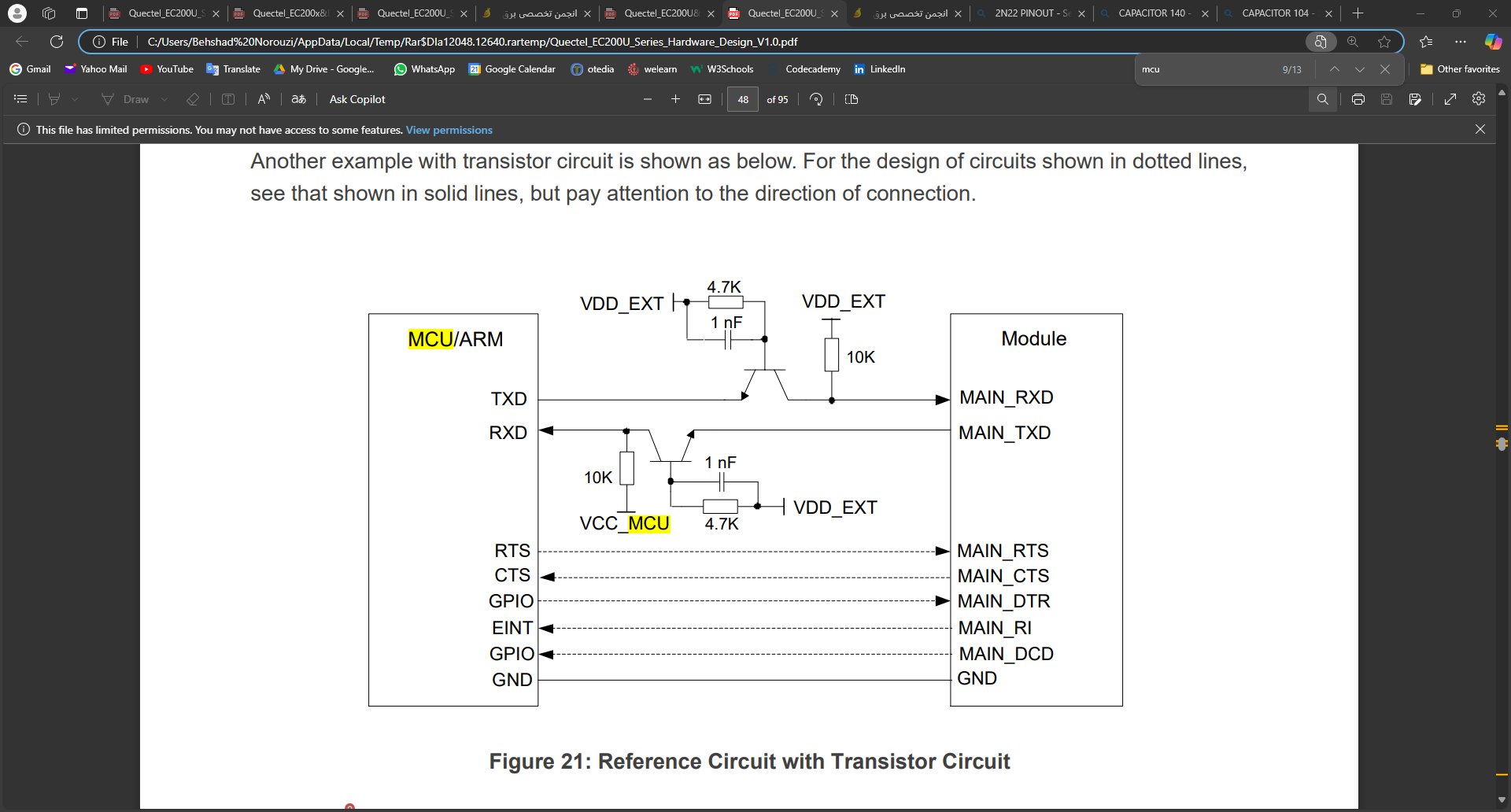1511x812 pixels.
Task: Rotate the PDF page
Action: pos(816,99)
